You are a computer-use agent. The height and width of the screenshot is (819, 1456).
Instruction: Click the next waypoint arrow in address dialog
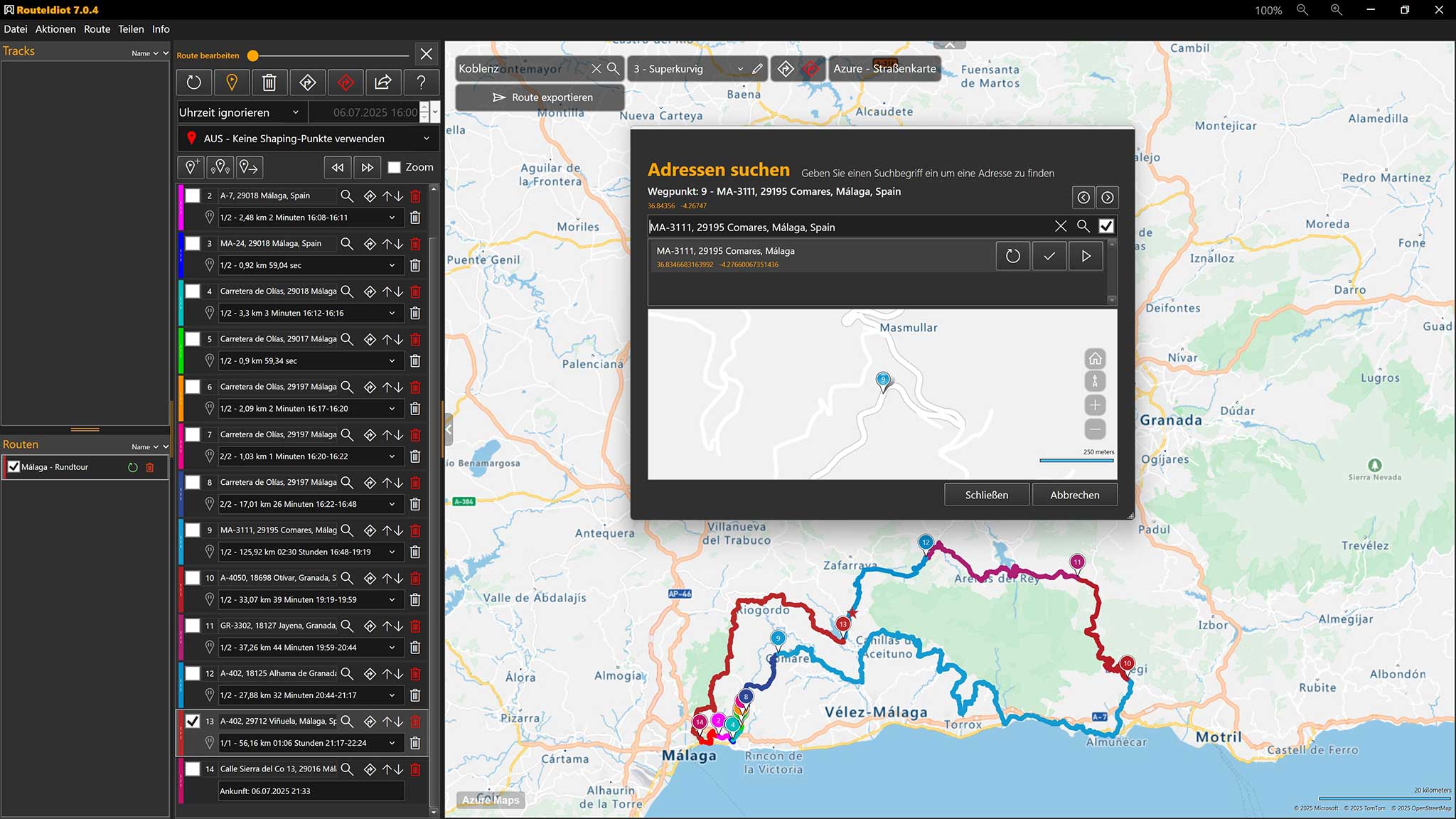1108,198
